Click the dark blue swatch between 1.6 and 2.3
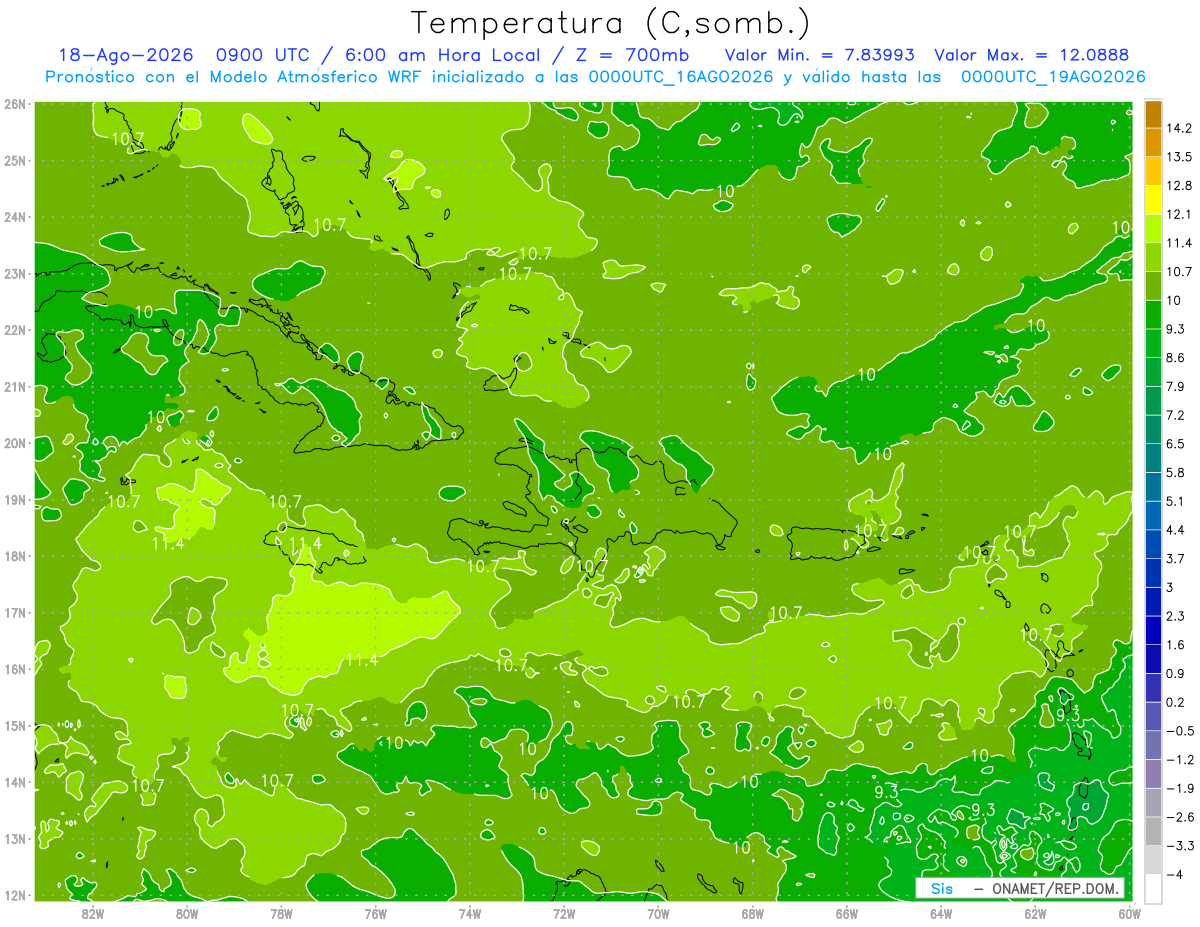The image size is (1200, 927). 1154,630
